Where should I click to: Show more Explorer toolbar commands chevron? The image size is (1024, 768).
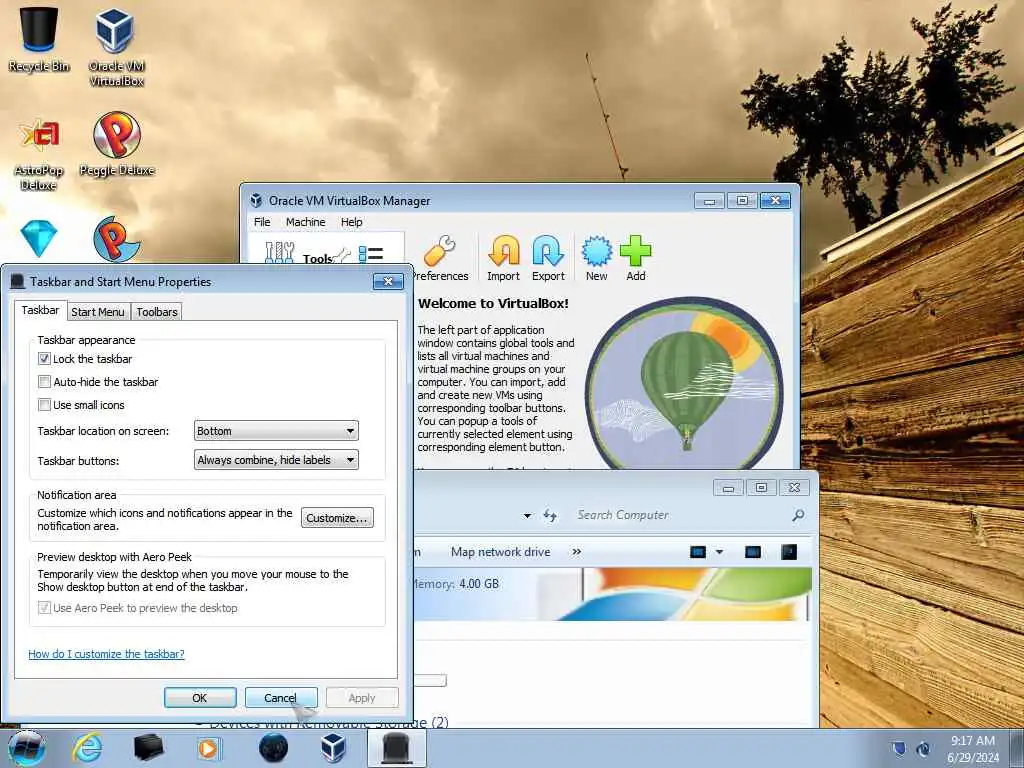[x=577, y=552]
